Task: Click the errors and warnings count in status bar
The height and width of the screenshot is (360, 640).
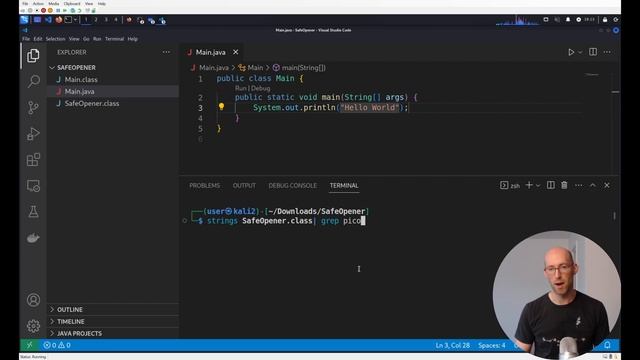Action: click(x=57, y=345)
